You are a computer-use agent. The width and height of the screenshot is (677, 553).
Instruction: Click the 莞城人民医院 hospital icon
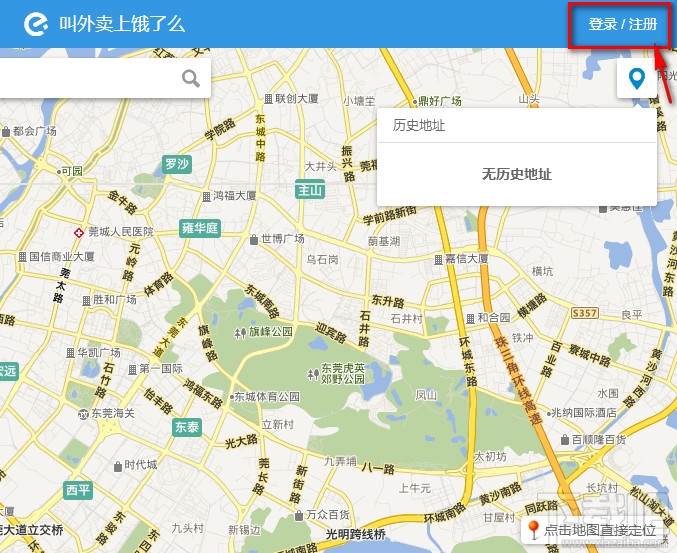pos(78,233)
